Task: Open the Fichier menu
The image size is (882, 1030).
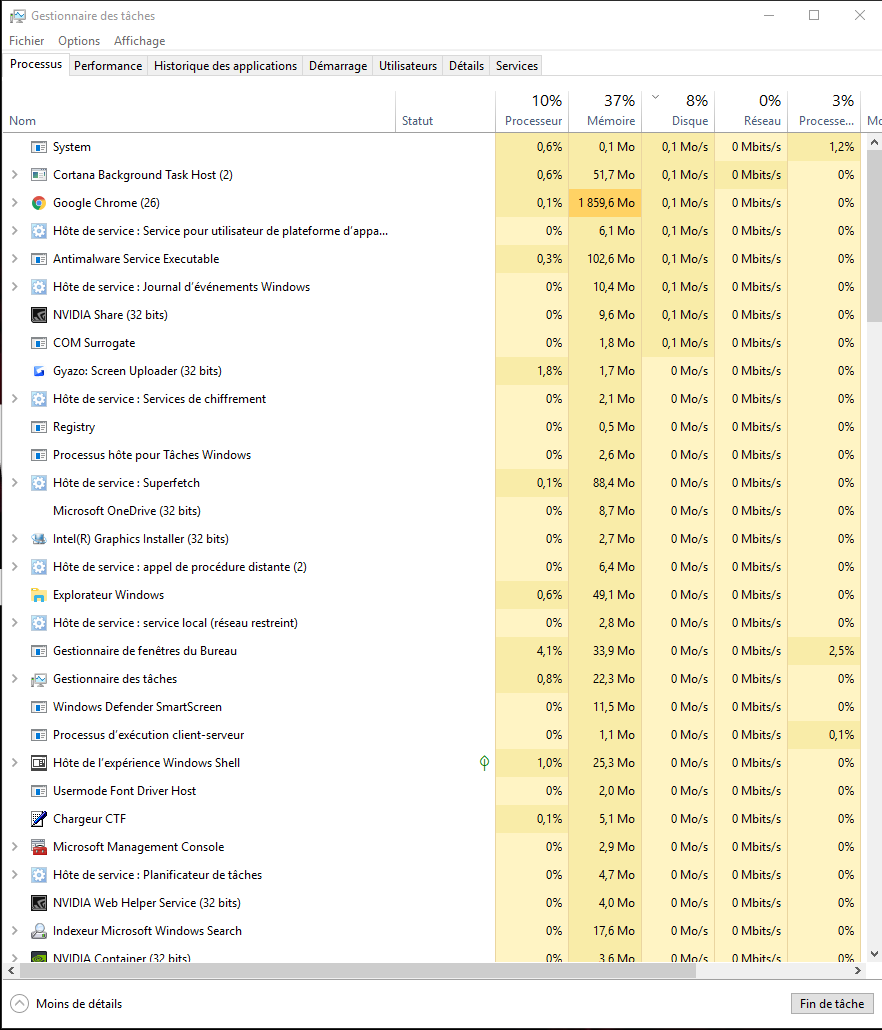Action: click(26, 41)
